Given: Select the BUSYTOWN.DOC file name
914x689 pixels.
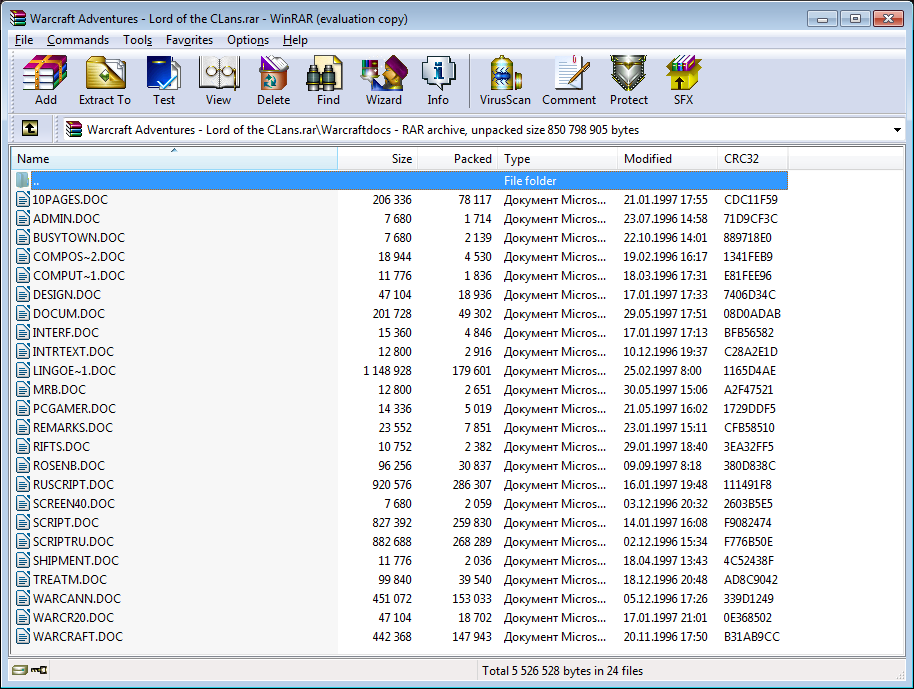Looking at the screenshot, I should tap(79, 237).
